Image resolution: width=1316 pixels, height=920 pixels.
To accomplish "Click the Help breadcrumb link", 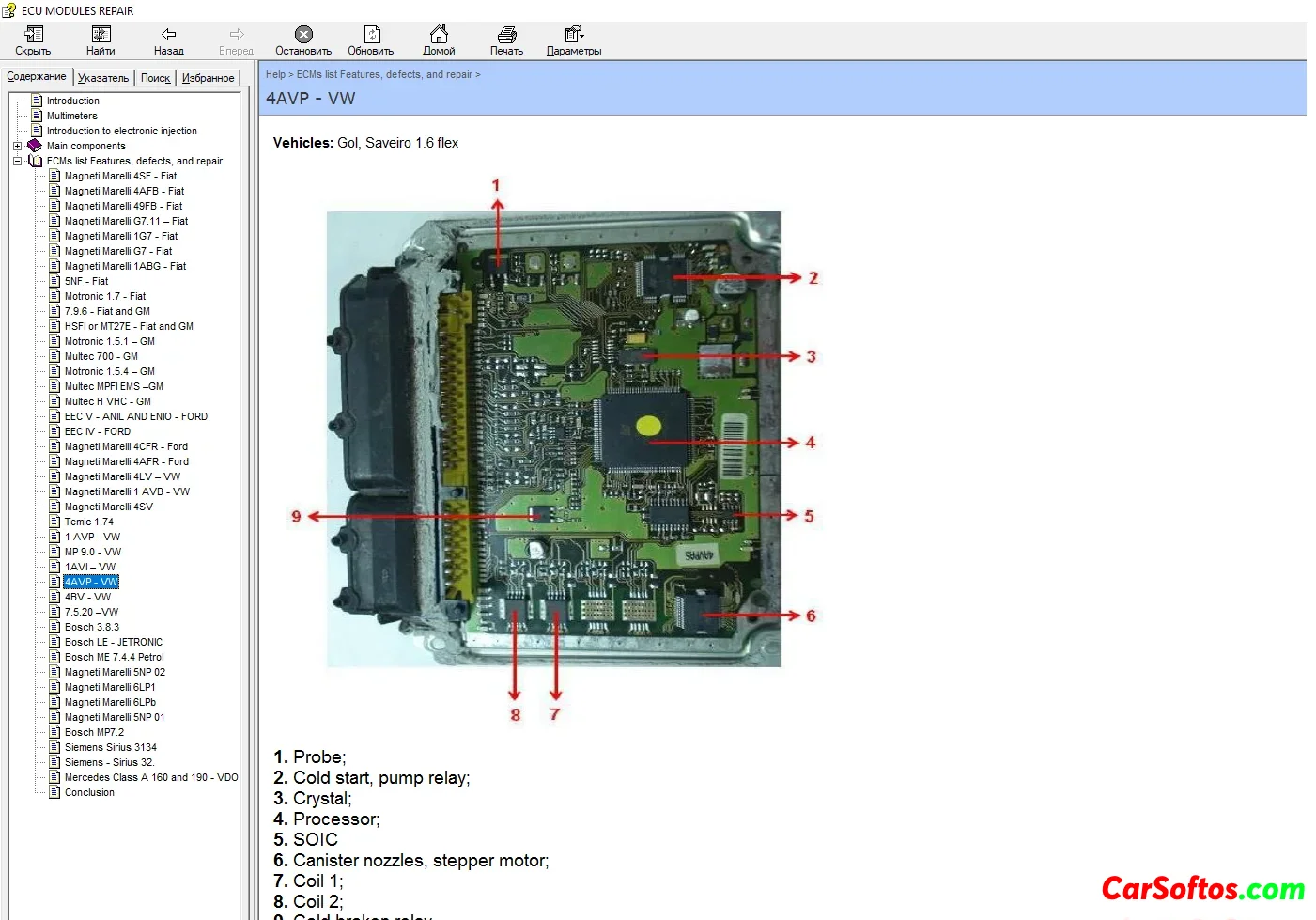I will (x=275, y=74).
